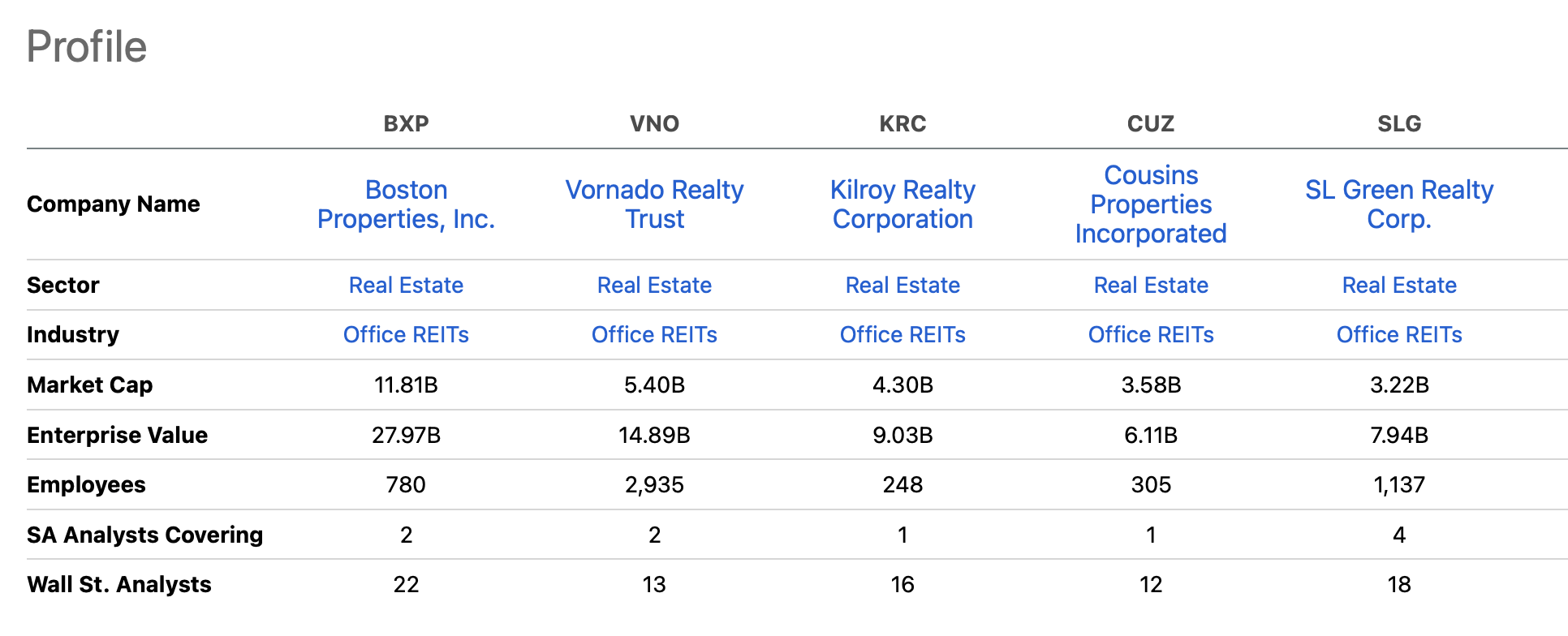Click the BXP column header

(x=406, y=124)
